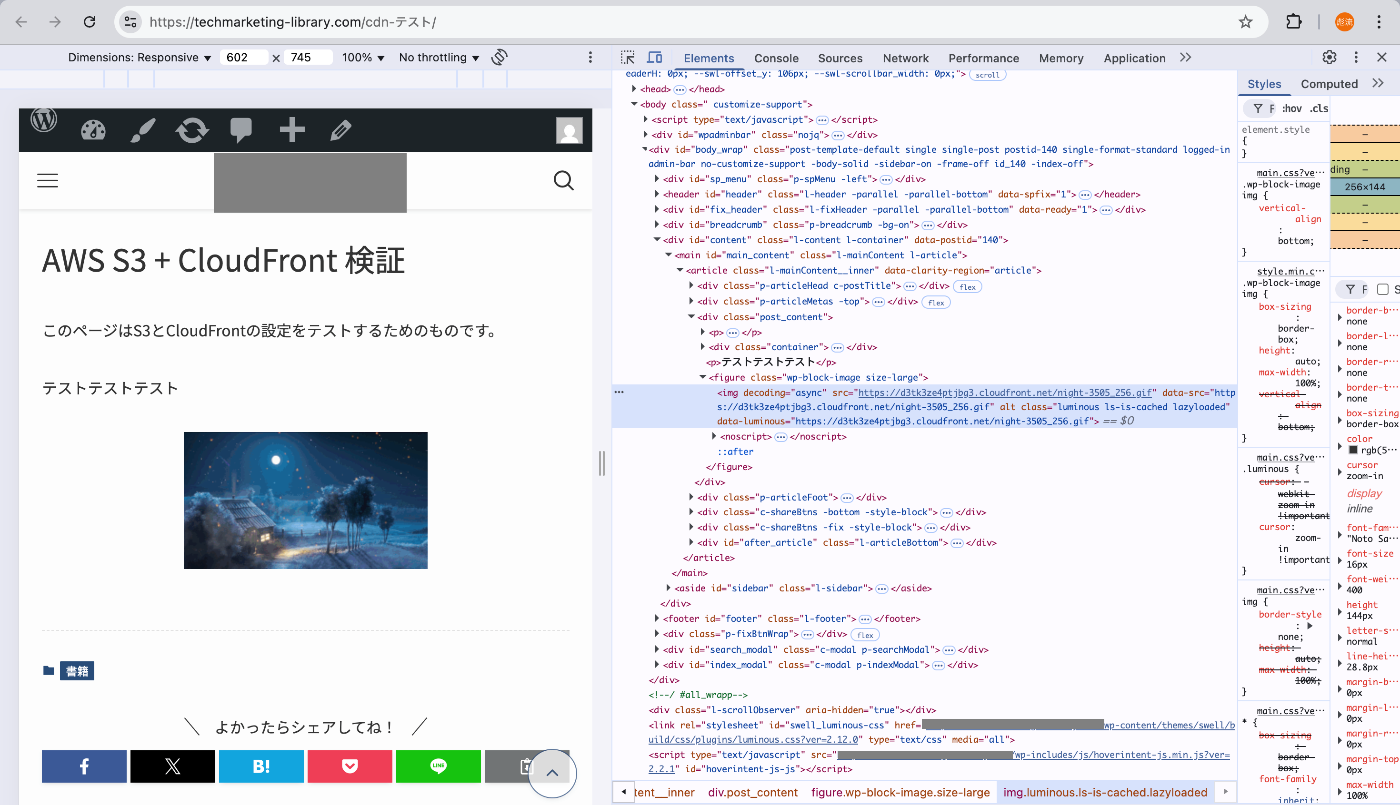This screenshot has width=1400, height=805.
Task: Reload the page with the refresh icon
Action: [90, 22]
